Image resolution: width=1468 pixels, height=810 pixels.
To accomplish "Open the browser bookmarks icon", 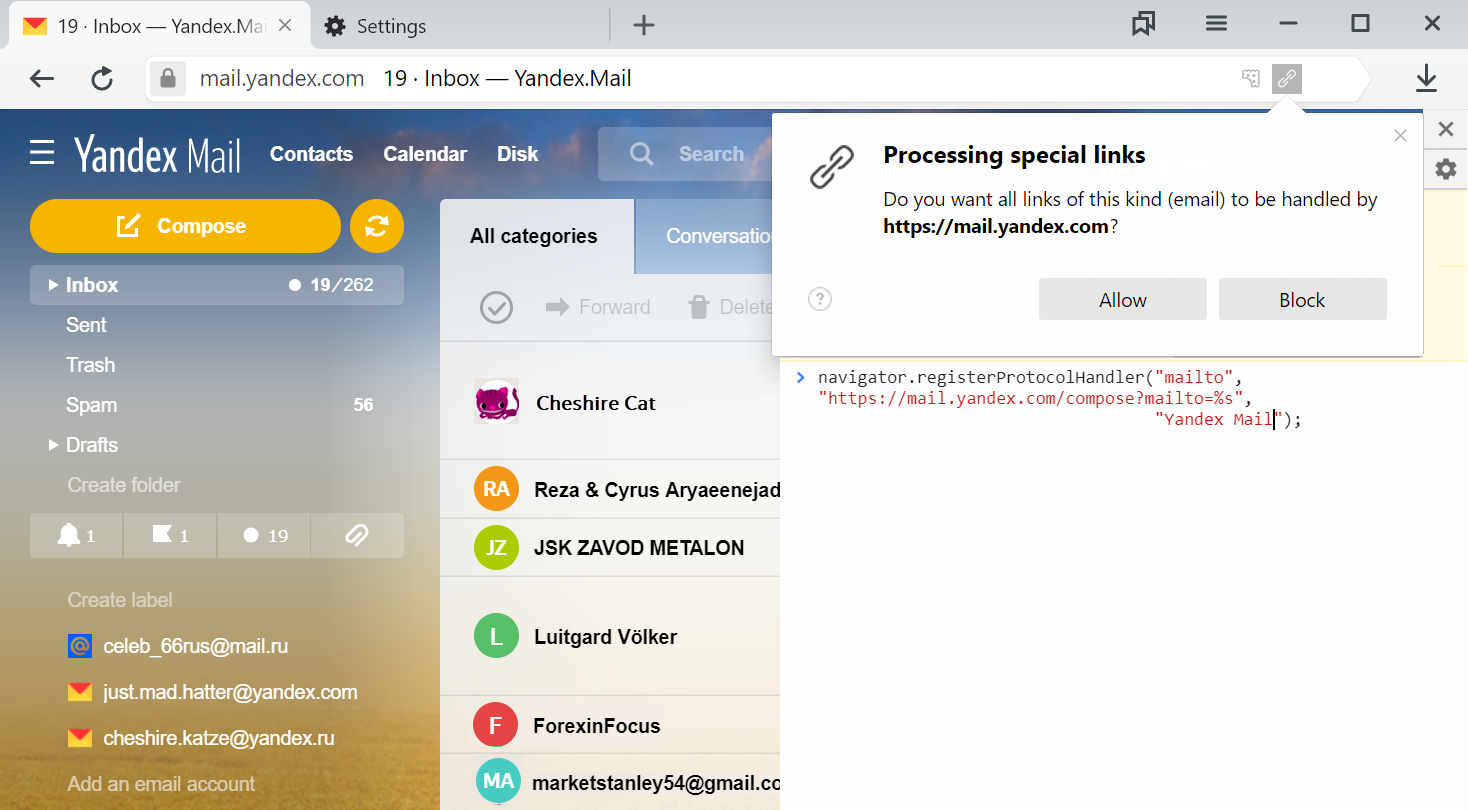I will pos(1143,24).
